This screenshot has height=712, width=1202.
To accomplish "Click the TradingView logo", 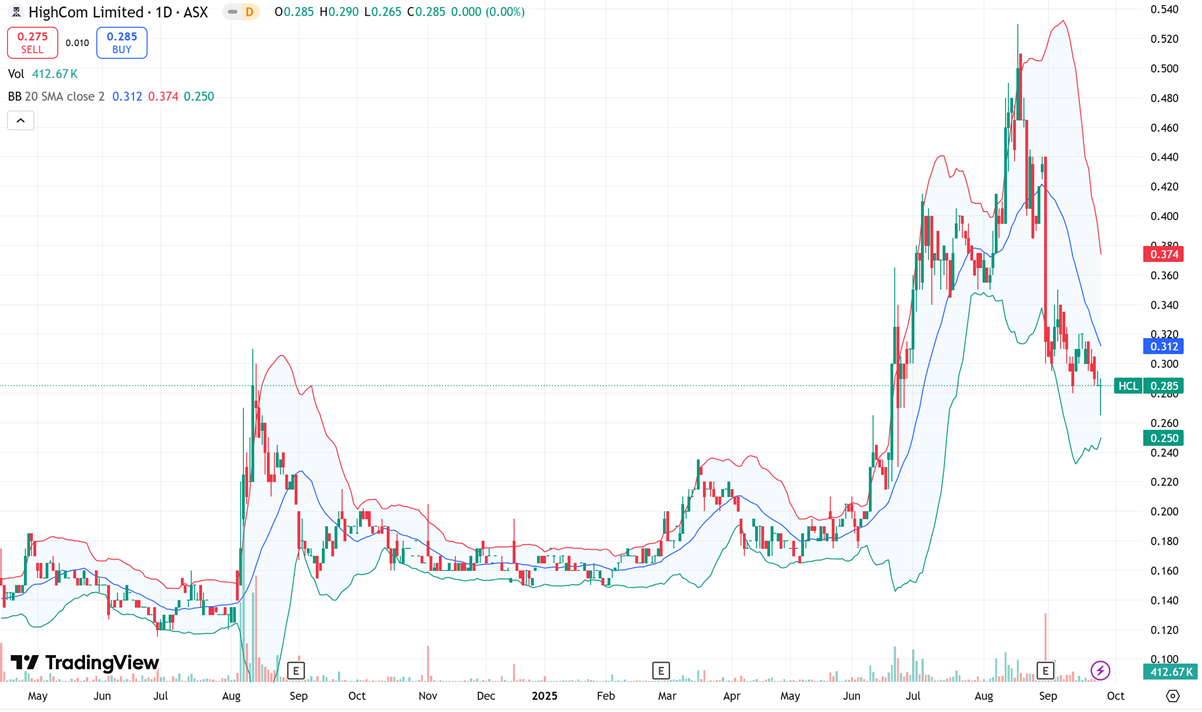I will click(x=85, y=663).
